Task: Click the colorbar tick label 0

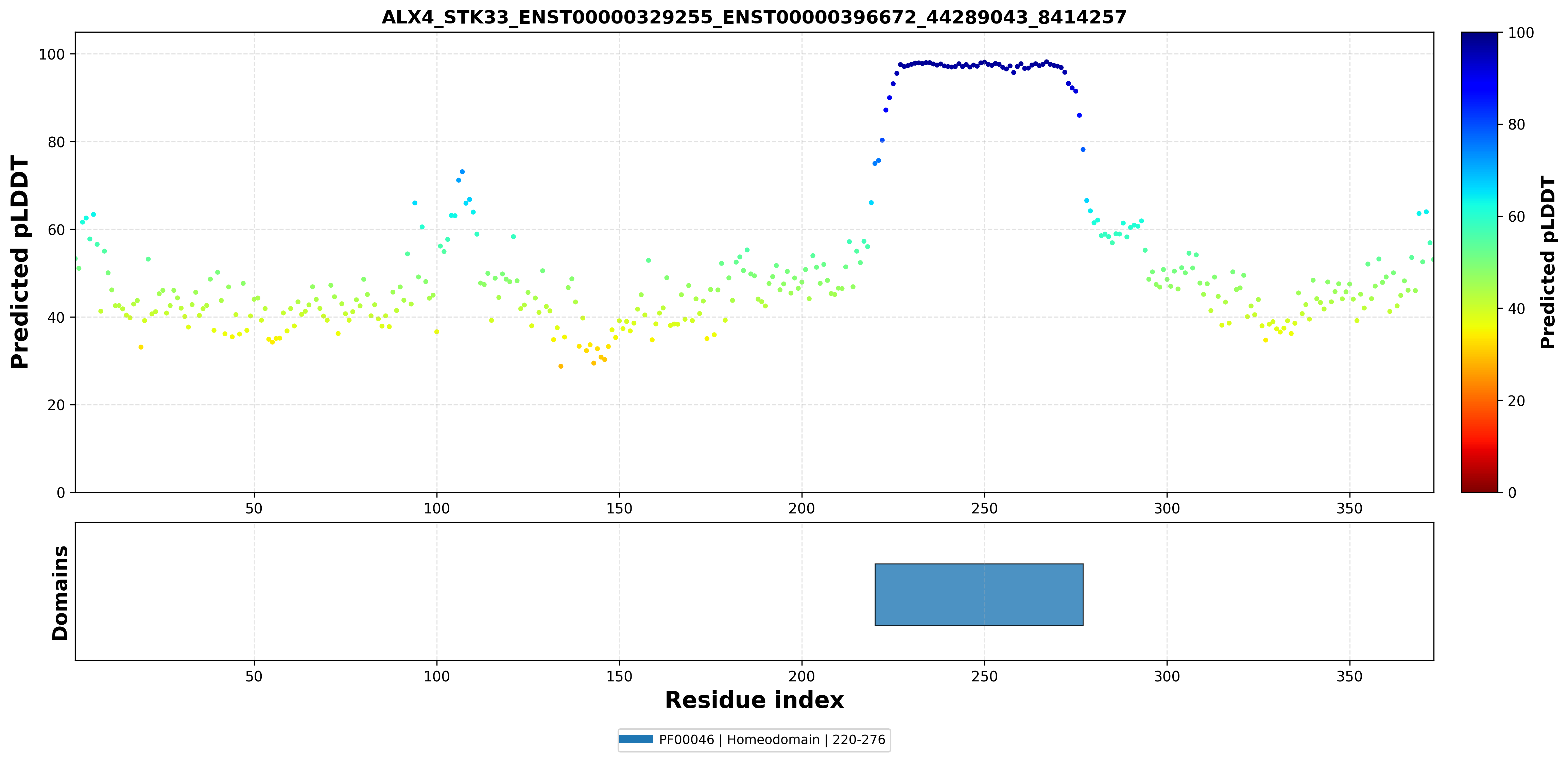Action: [1512, 493]
